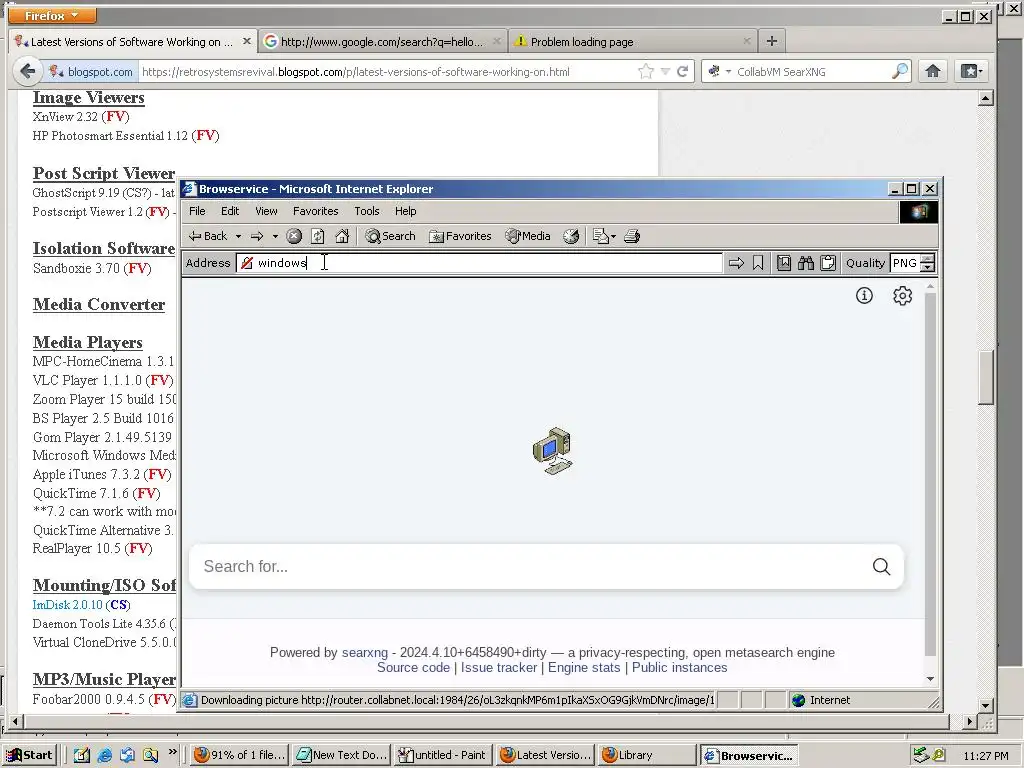
Task: Click the Quality PNG value field
Action: 904,263
